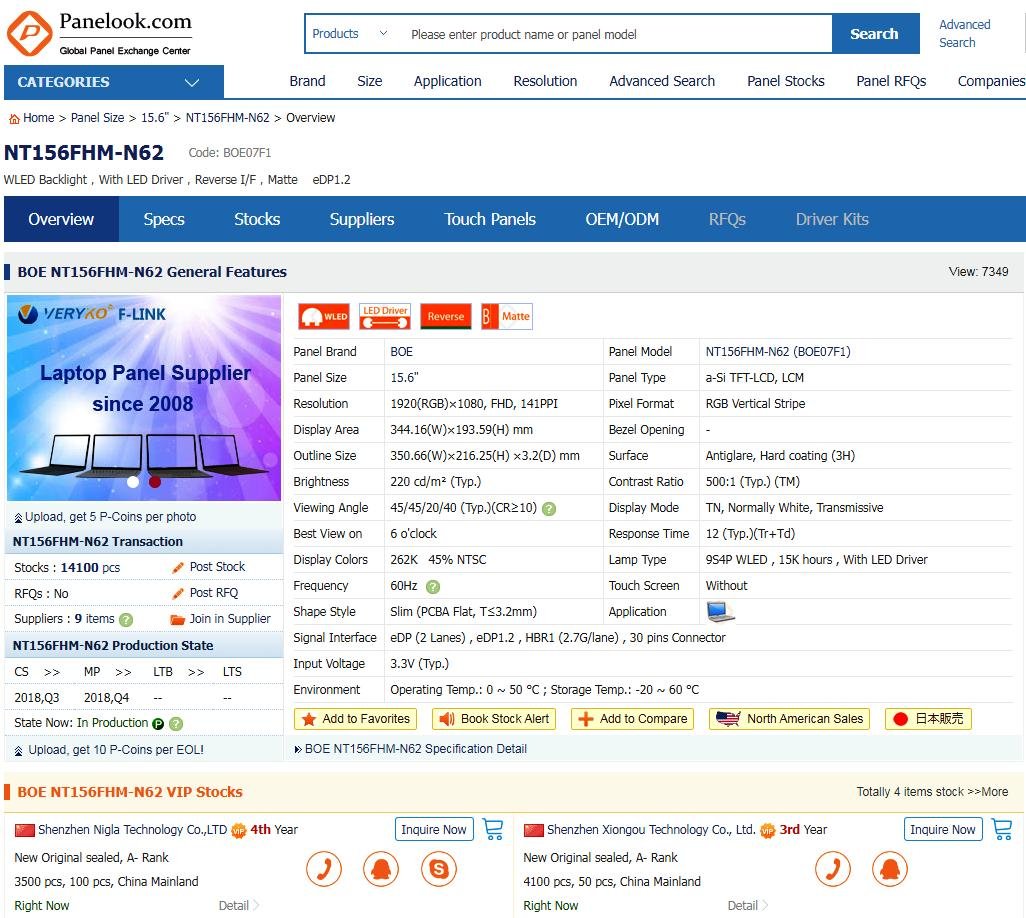Open the Products search type dropdown
This screenshot has width=1026, height=918.
tap(350, 34)
